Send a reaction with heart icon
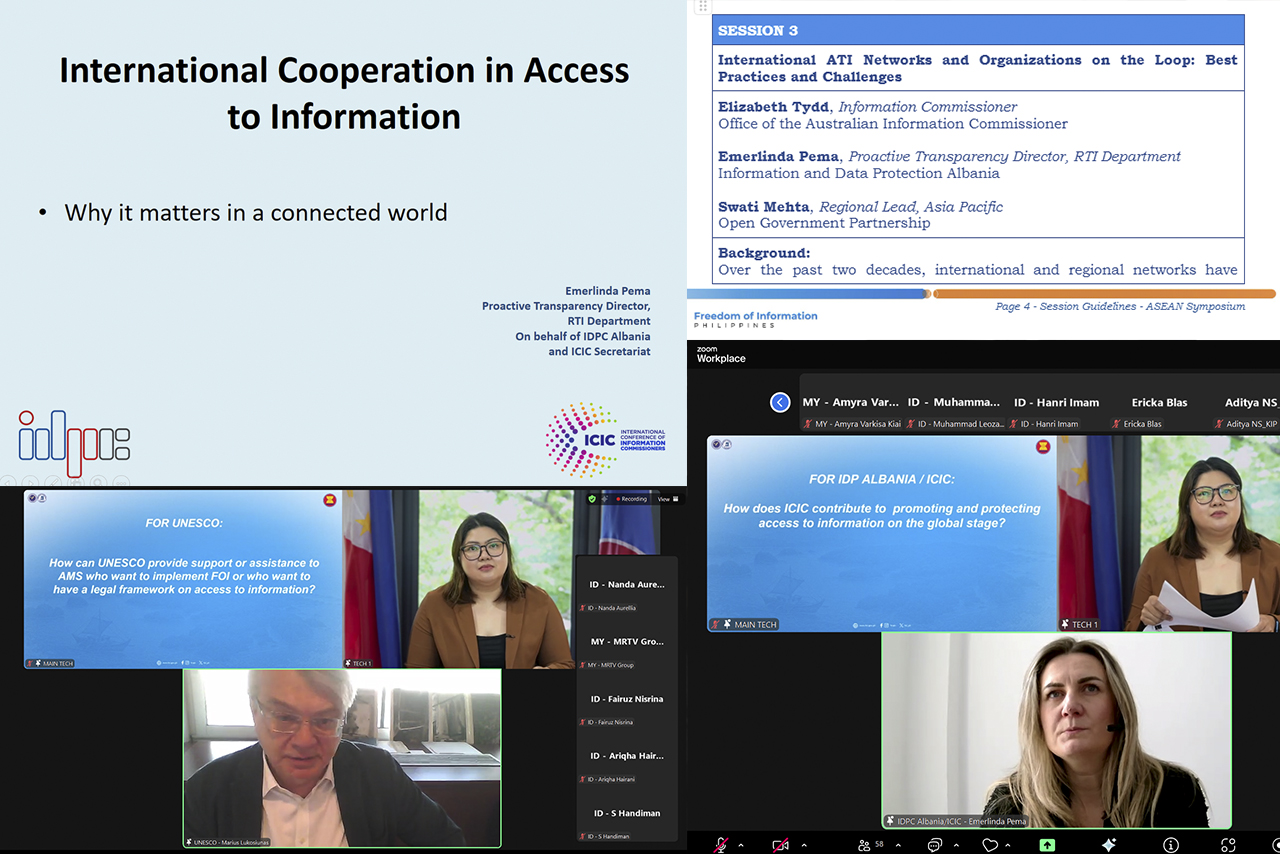Image resolution: width=1280 pixels, height=854 pixels. [990, 845]
